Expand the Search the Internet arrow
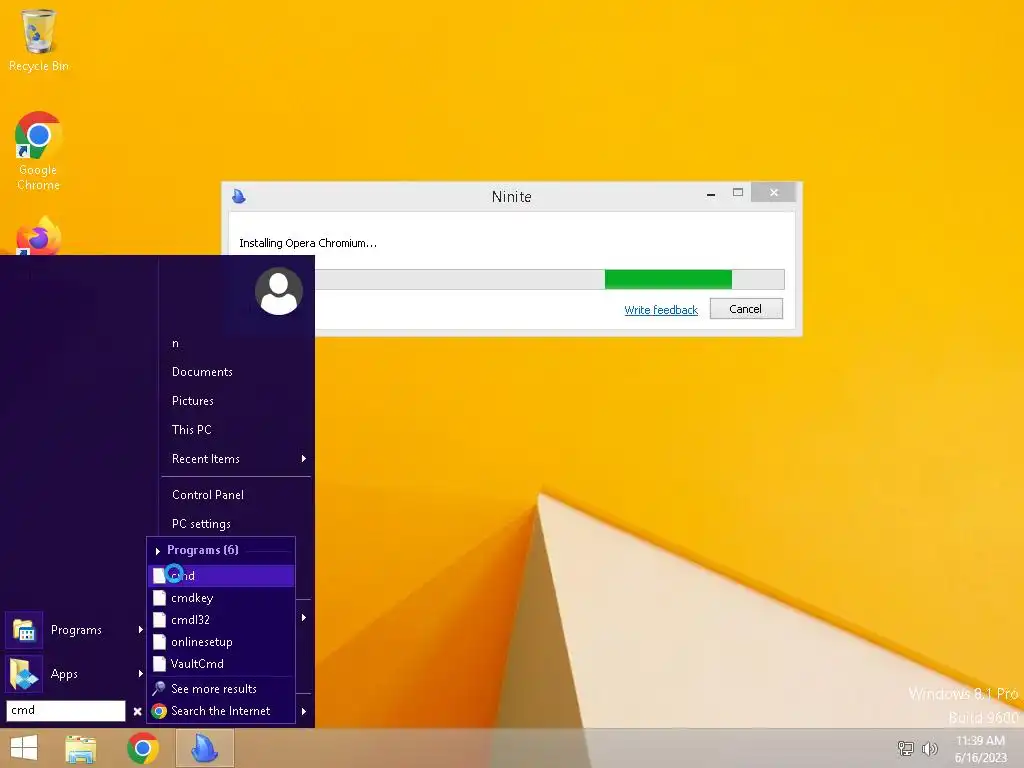Screen dimensions: 1024x768 (304, 711)
